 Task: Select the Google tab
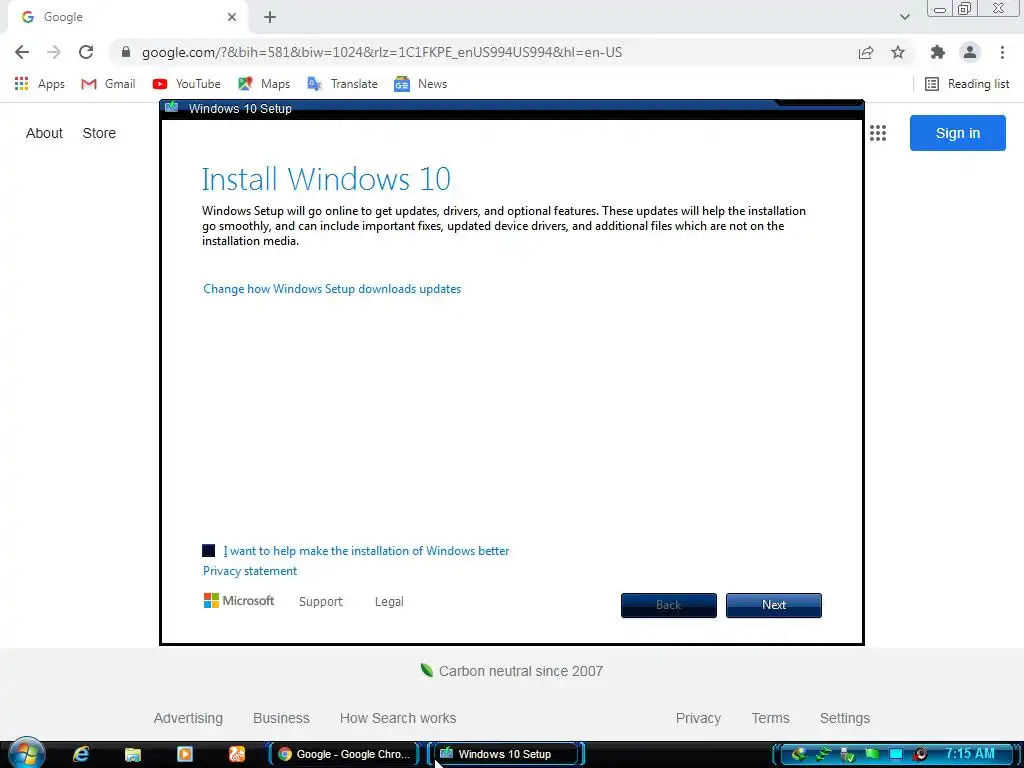(x=127, y=17)
